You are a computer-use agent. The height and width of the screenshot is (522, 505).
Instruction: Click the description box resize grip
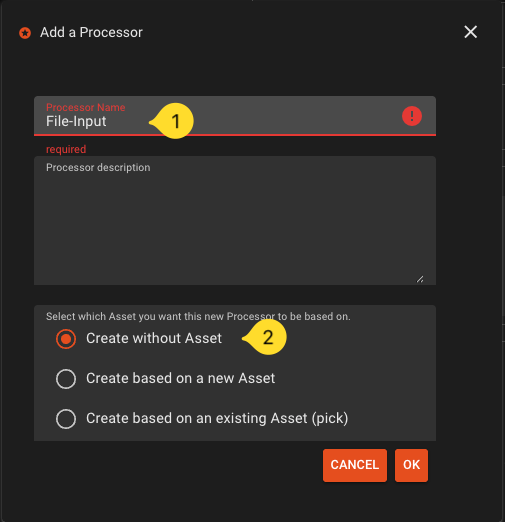point(420,279)
